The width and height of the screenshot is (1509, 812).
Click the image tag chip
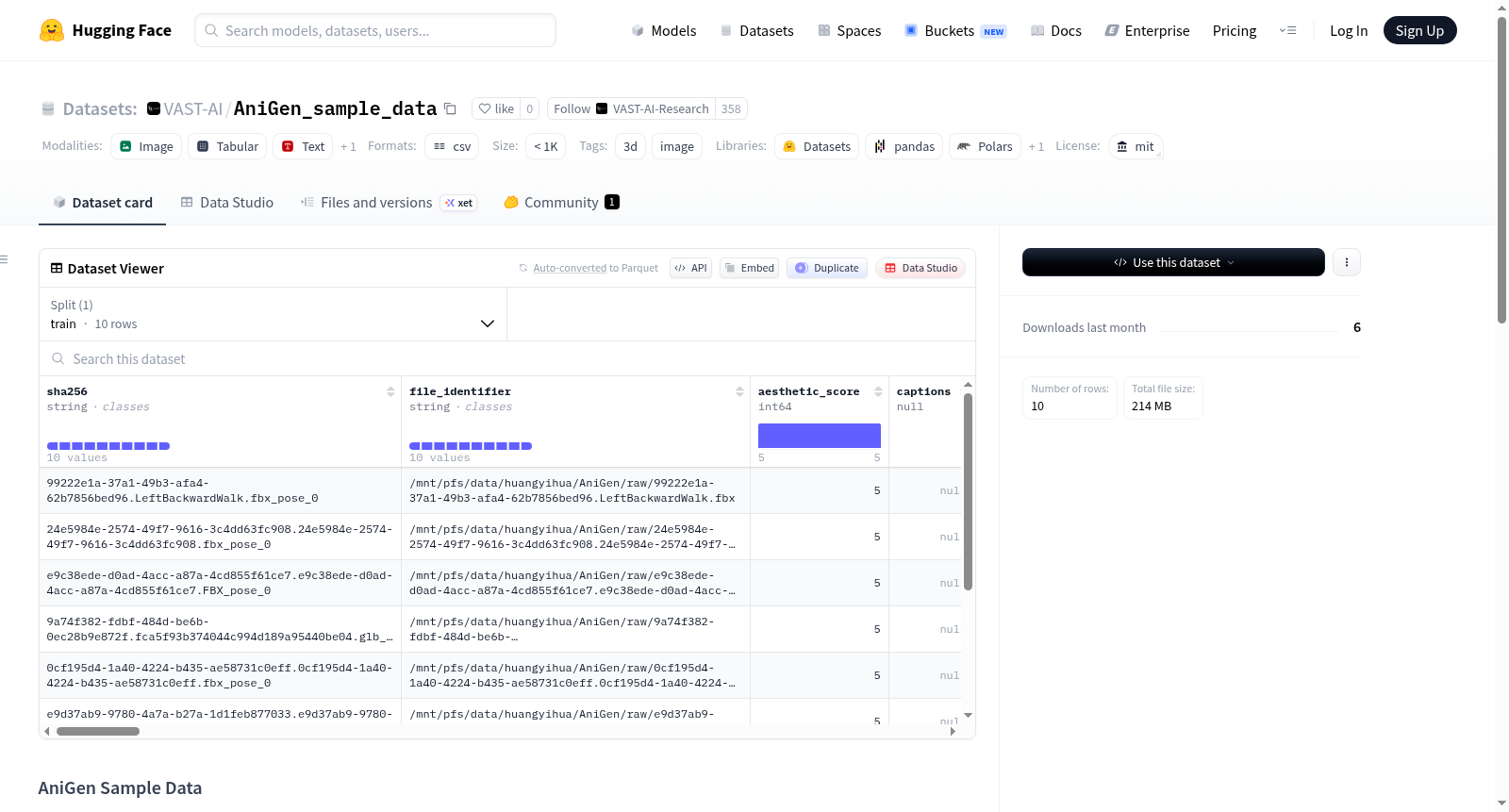[x=677, y=147]
